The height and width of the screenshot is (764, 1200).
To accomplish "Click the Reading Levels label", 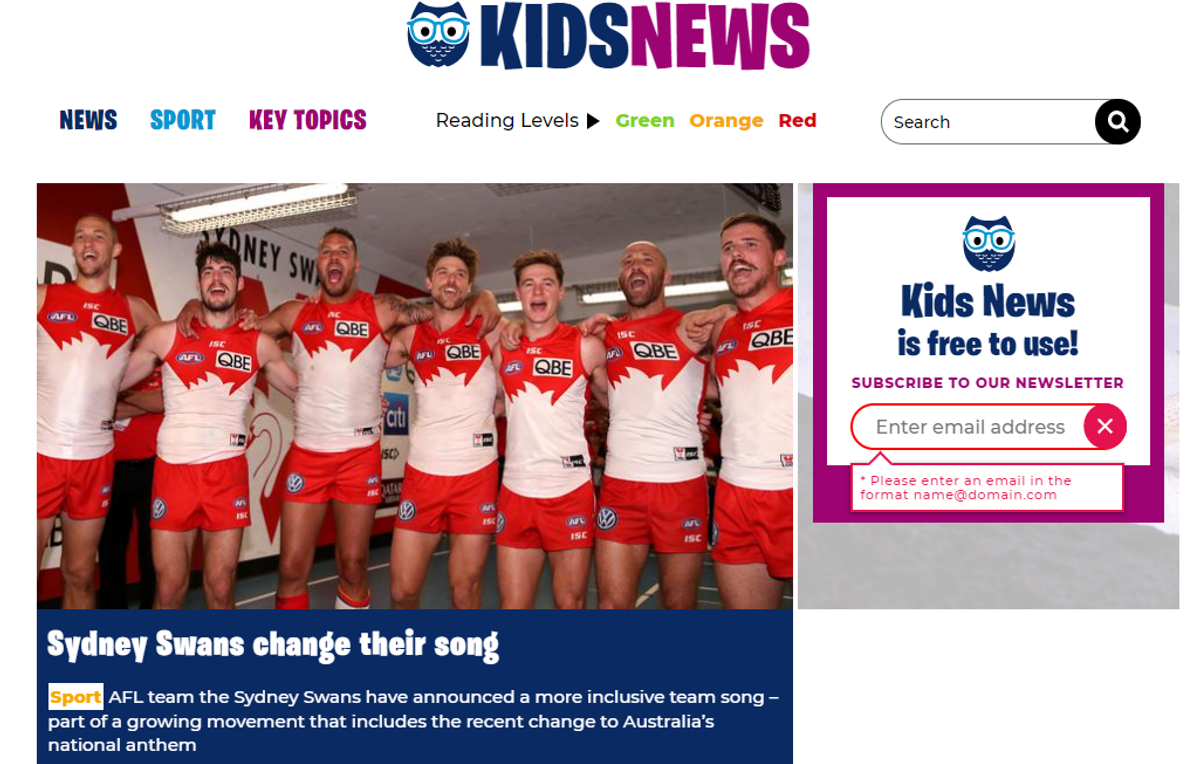I will coord(507,121).
